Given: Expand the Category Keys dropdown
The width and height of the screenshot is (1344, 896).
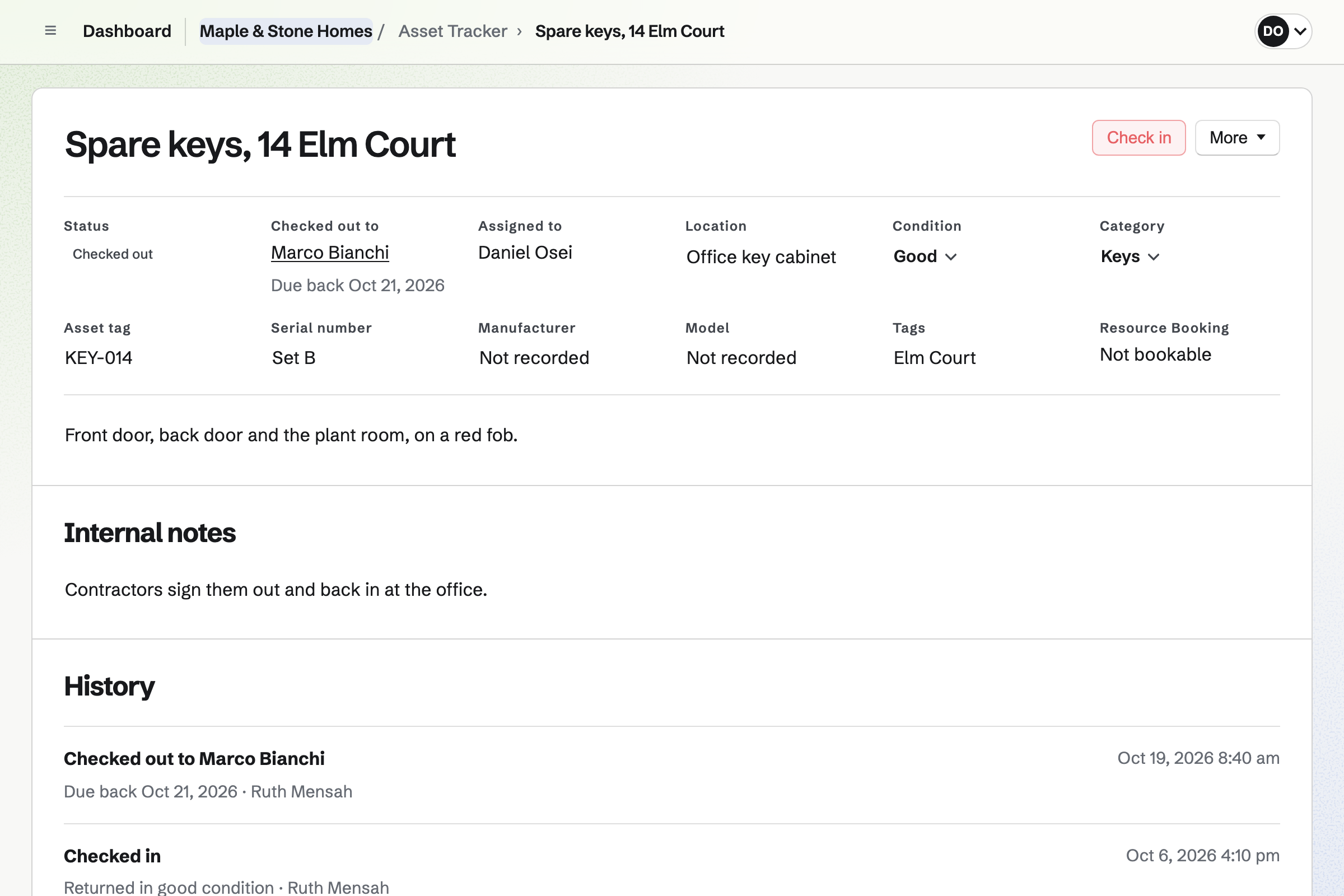Looking at the screenshot, I should 1130,256.
